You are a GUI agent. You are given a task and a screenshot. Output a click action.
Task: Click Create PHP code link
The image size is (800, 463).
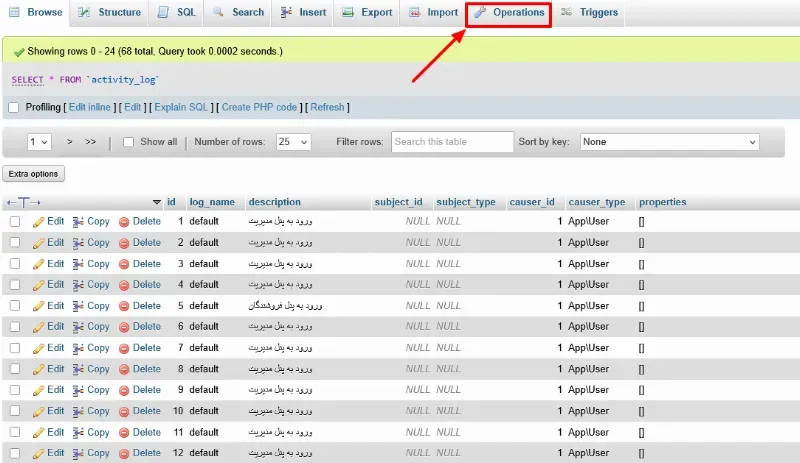259,107
